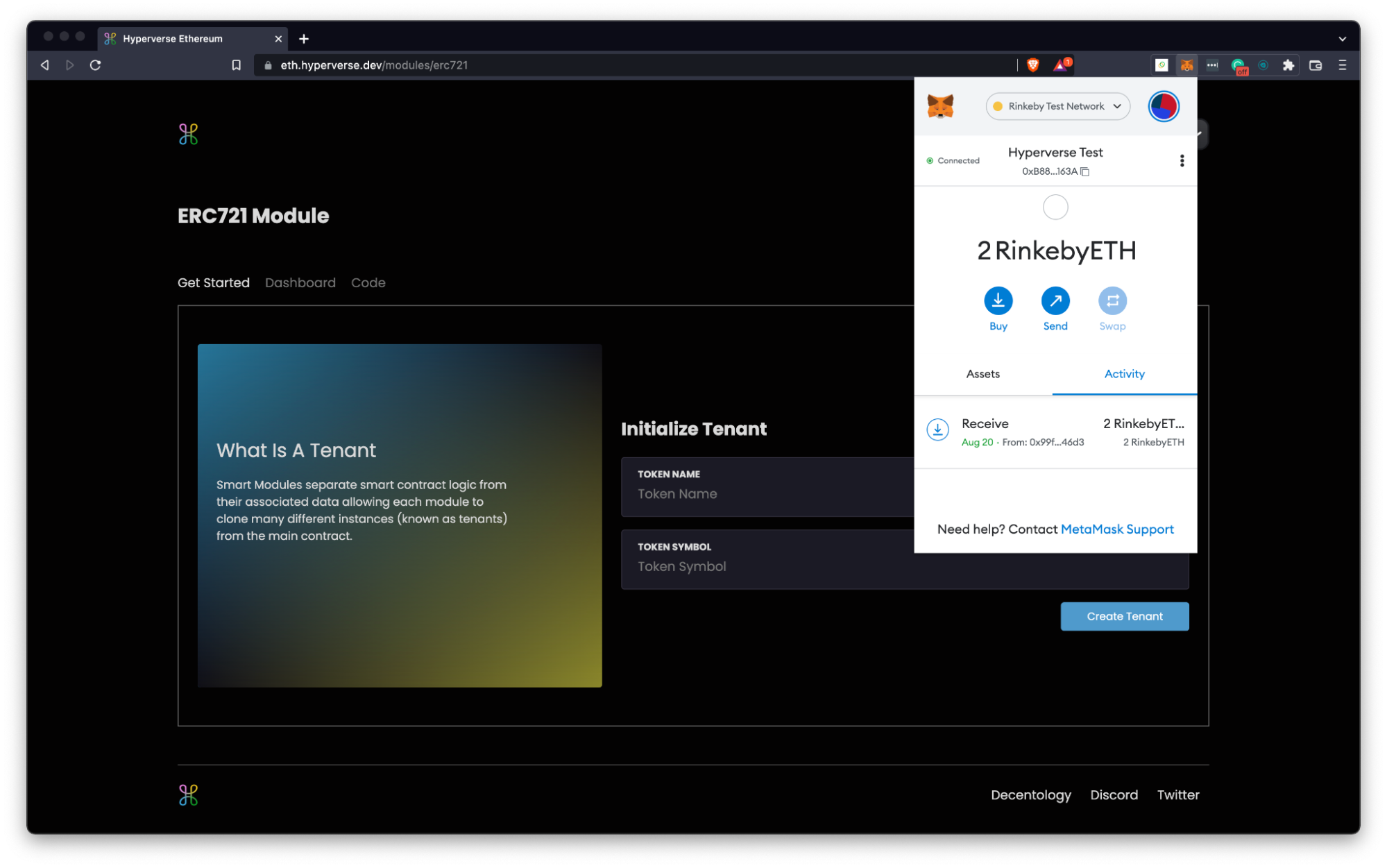Screen dimensions: 1387x868
Task: Click the Hyperverse logo in the footer
Action: tap(188, 794)
